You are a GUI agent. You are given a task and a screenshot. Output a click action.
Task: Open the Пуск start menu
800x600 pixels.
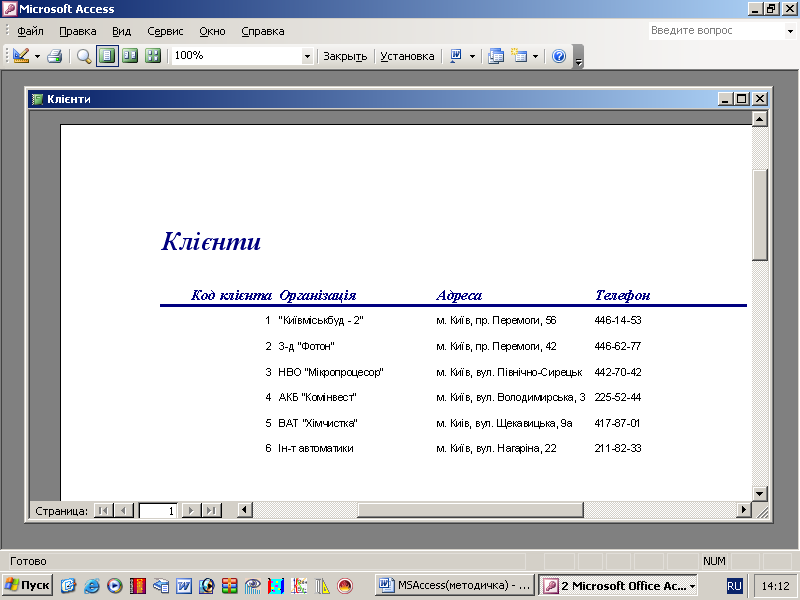27,585
